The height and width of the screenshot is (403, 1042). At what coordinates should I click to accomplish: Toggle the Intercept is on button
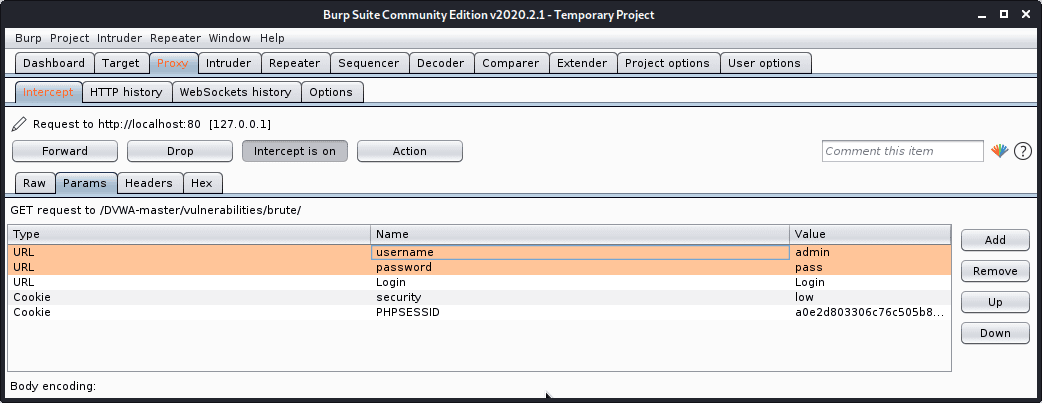coord(294,151)
